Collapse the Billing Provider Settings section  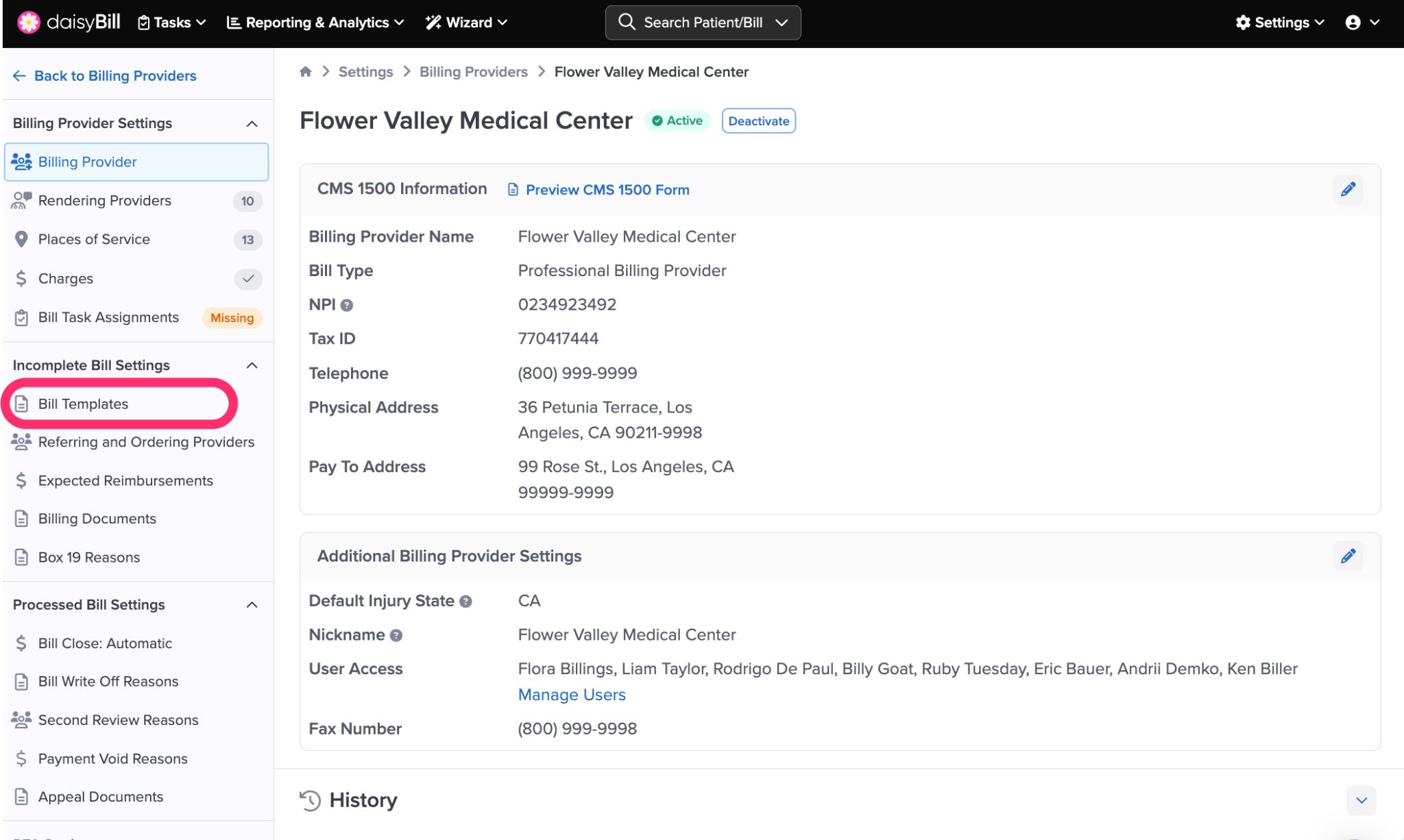[x=252, y=124]
